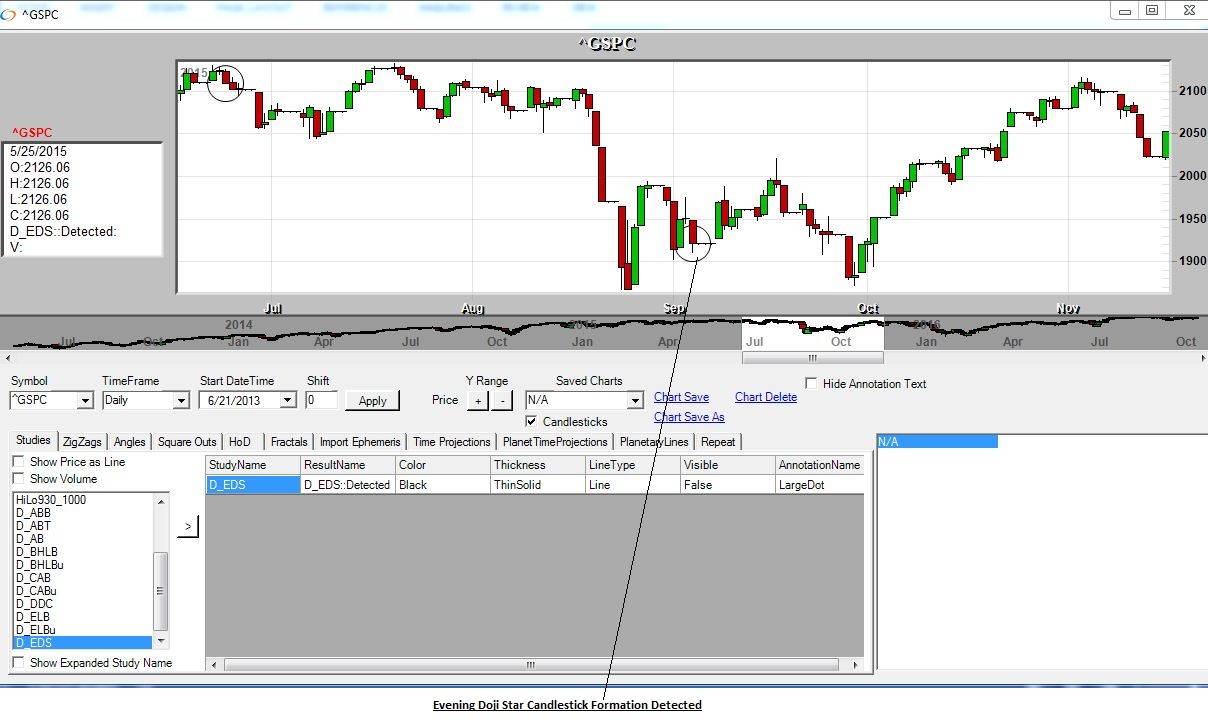Open the Symbol dropdown

(84, 401)
